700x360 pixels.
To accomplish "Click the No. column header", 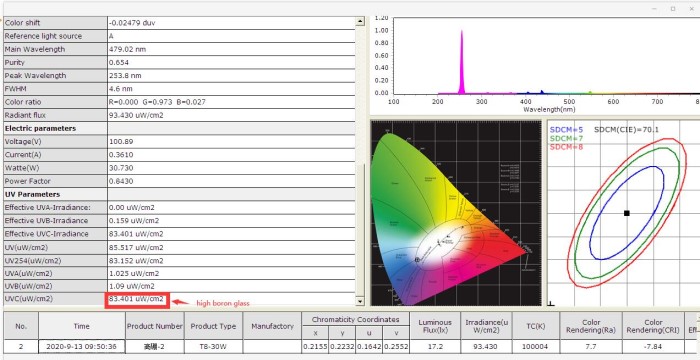I will coord(21,326).
